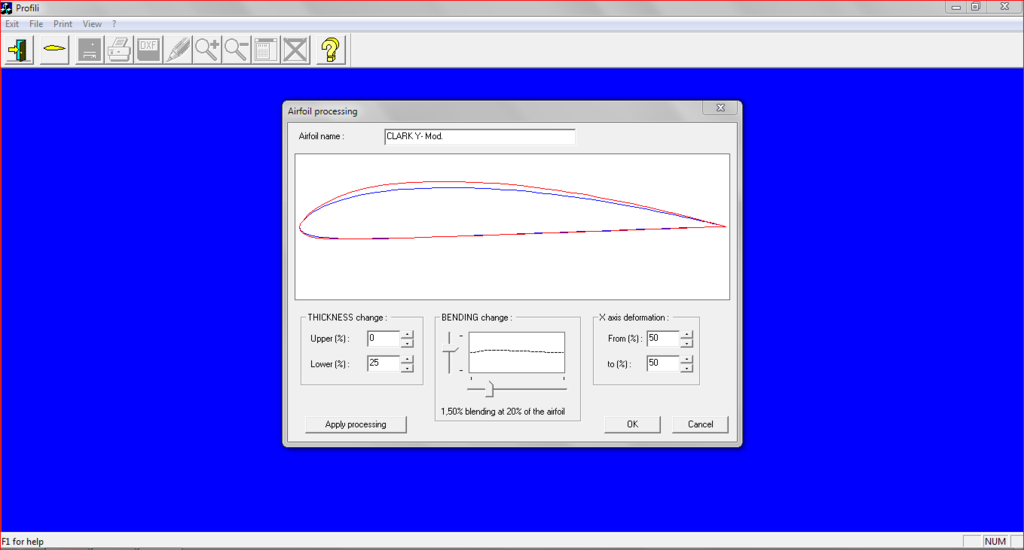The width and height of the screenshot is (1024, 550).
Task: Open the File menu
Action: point(36,23)
